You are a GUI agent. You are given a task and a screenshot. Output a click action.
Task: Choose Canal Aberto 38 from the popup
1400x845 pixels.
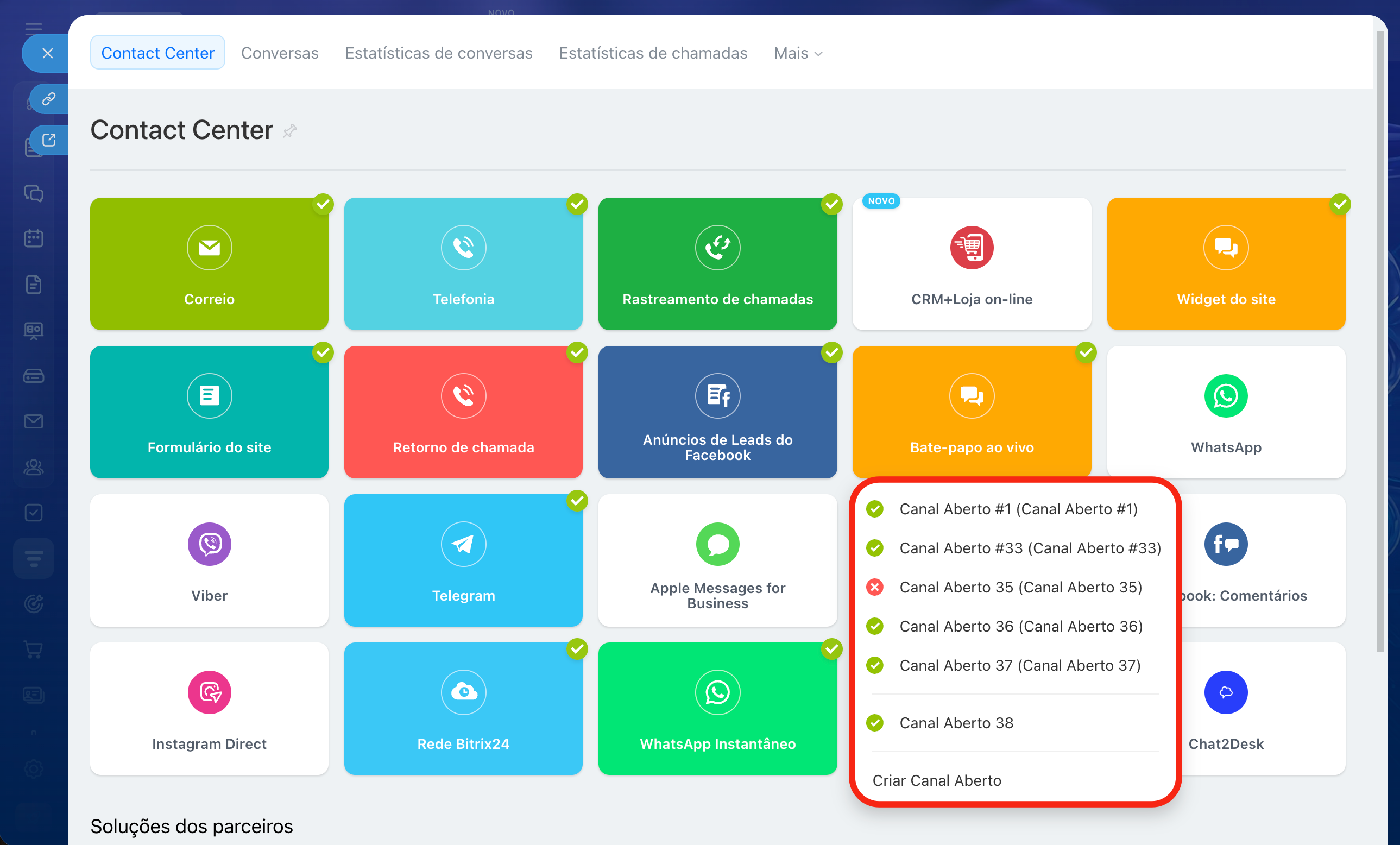(x=1015, y=723)
